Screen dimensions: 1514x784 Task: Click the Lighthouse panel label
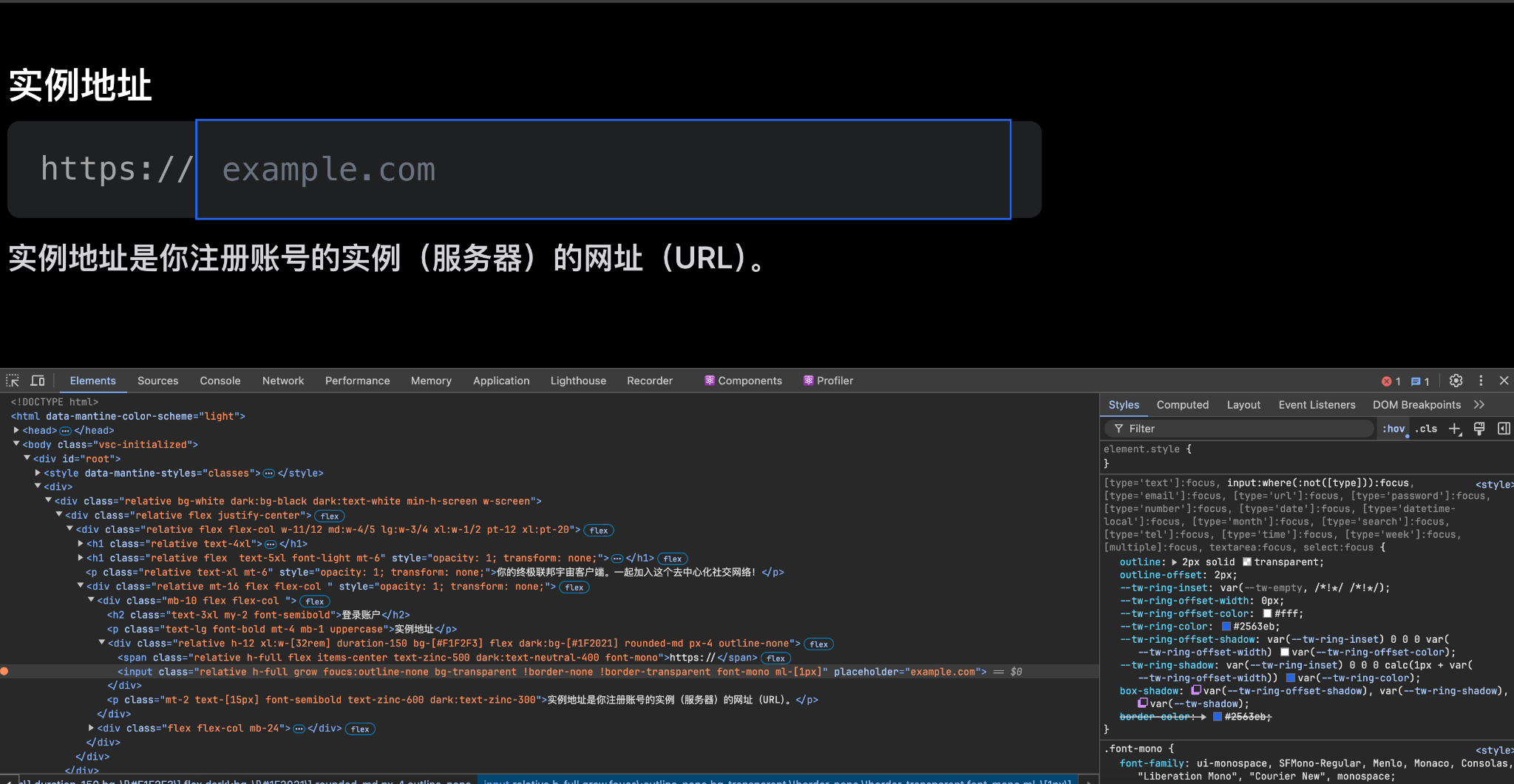[x=577, y=381]
